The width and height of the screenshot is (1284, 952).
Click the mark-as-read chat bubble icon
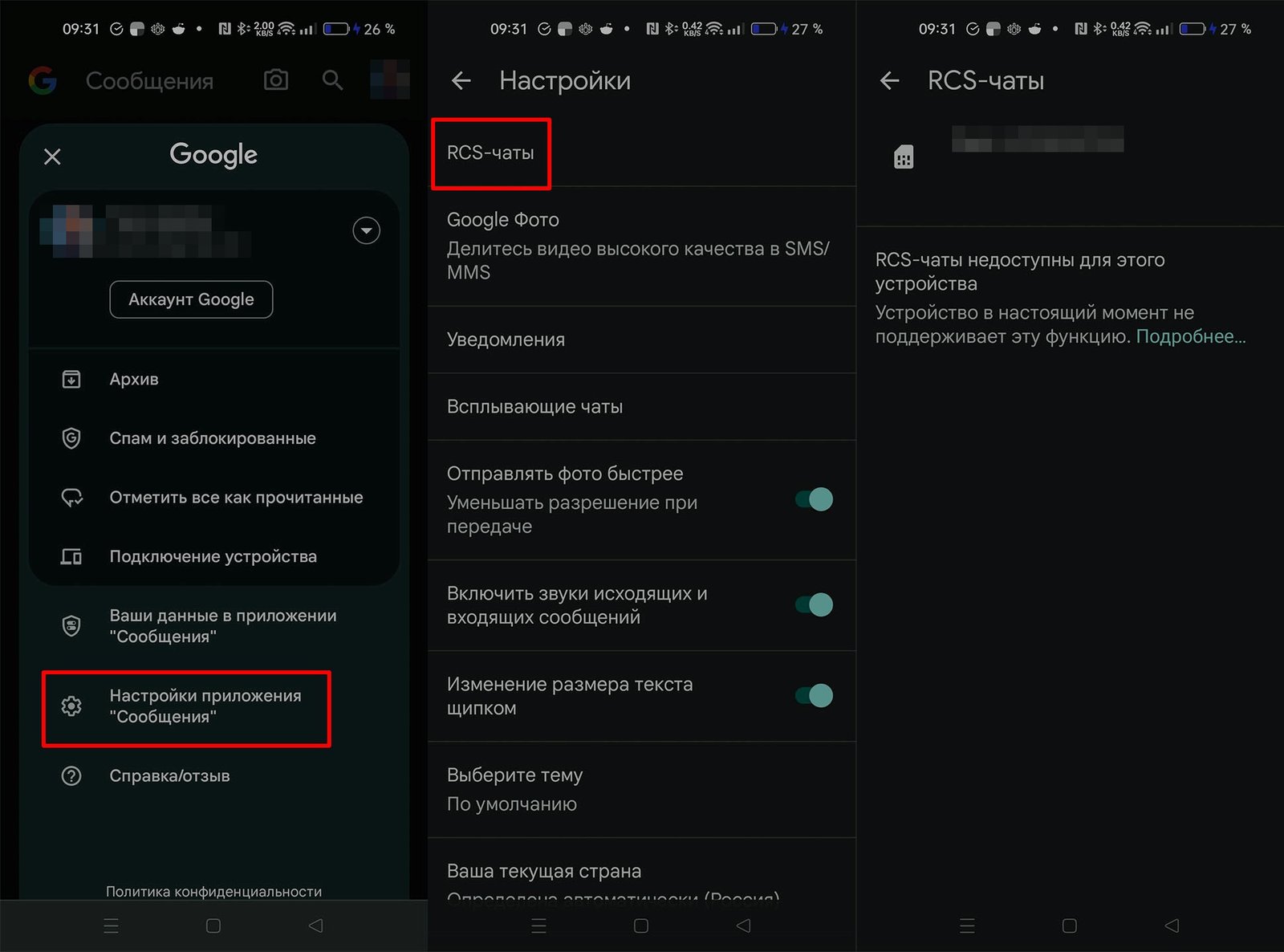(71, 498)
